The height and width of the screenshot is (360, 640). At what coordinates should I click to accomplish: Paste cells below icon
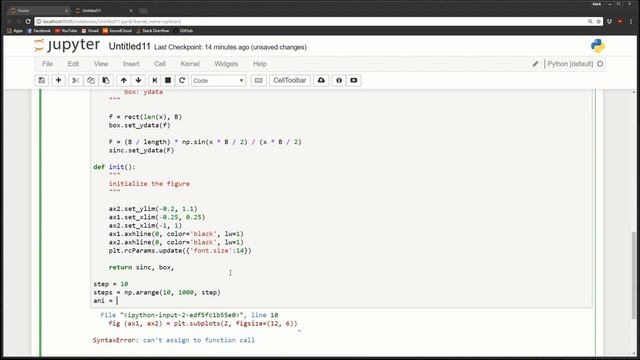[x=106, y=80]
